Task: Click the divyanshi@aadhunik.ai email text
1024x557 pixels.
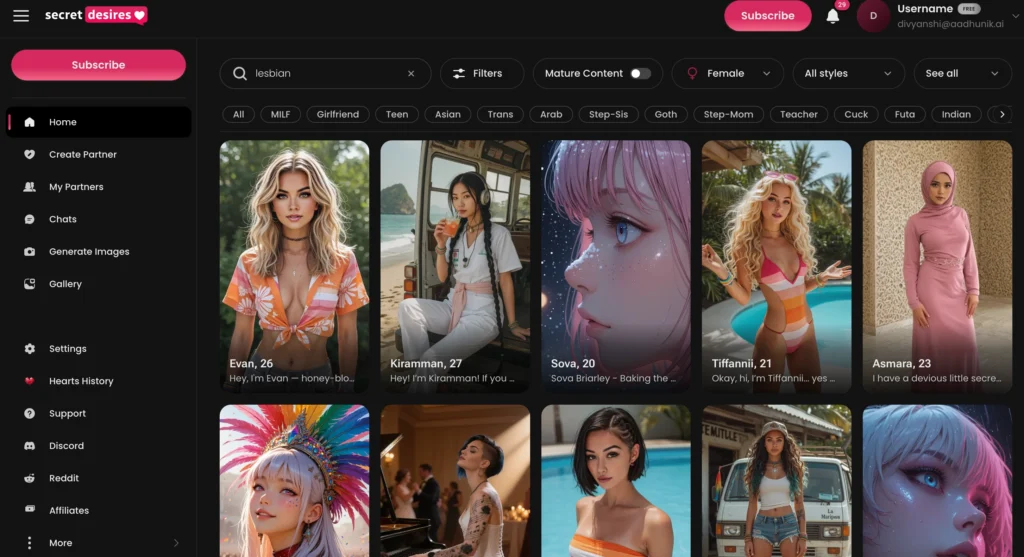Action: (950, 24)
